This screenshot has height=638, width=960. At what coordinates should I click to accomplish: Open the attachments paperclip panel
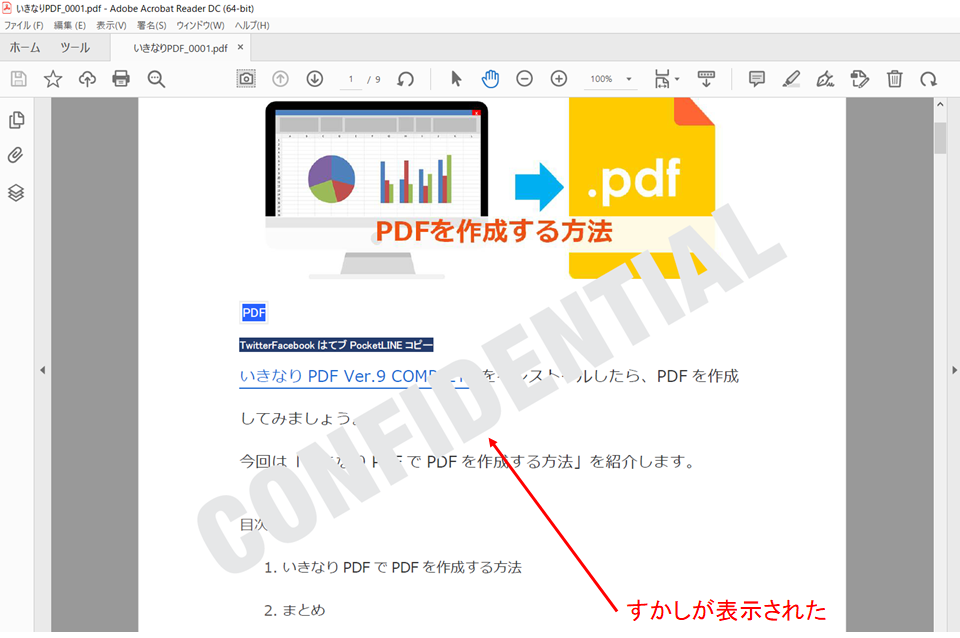point(16,156)
